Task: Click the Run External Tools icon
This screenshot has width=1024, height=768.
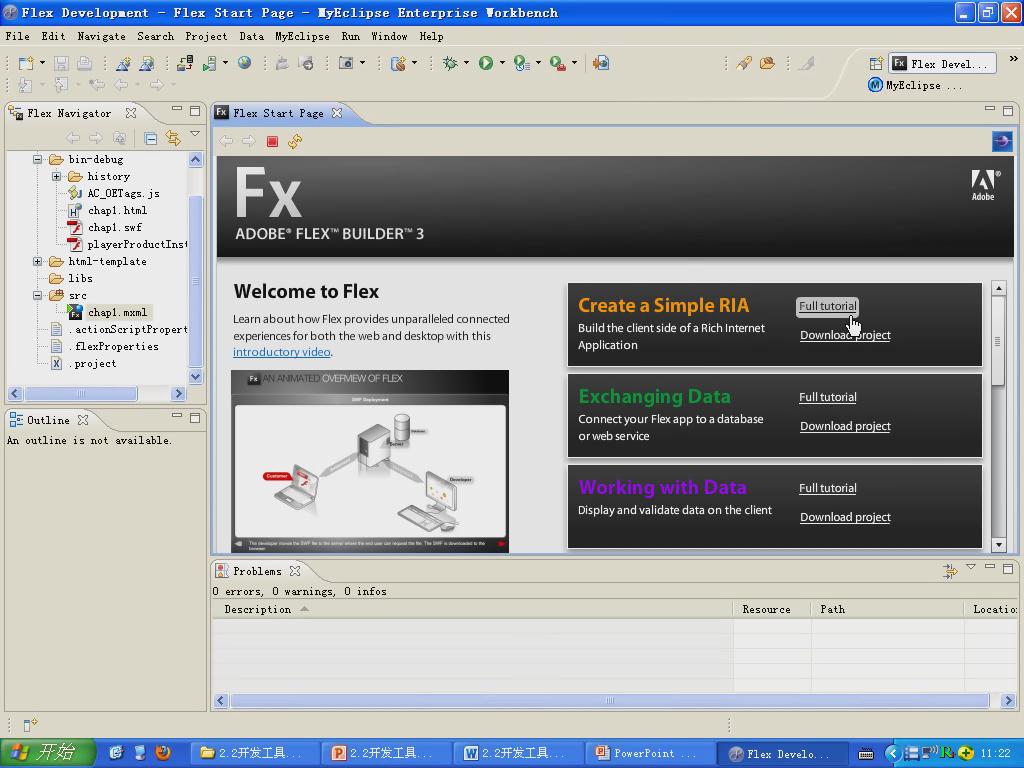Action: 557,63
